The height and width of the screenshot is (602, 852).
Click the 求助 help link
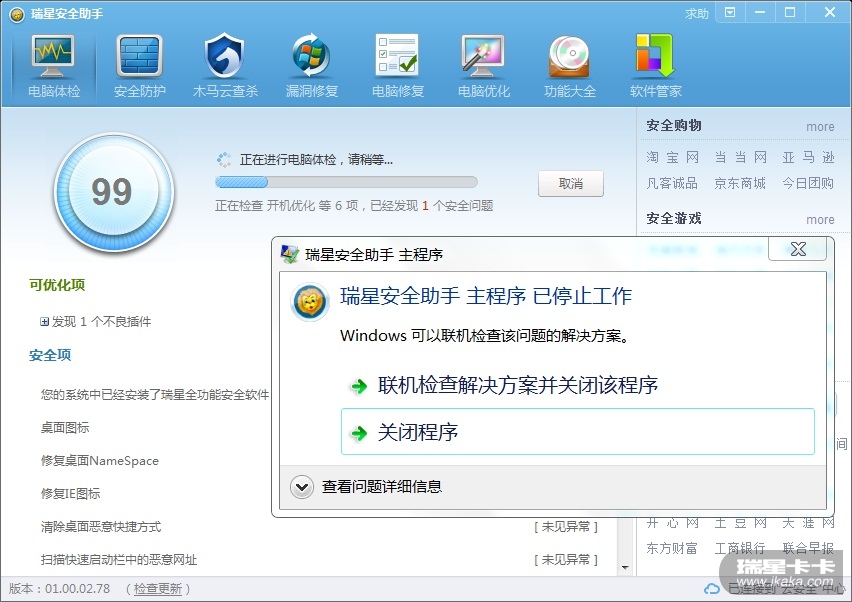pos(697,14)
